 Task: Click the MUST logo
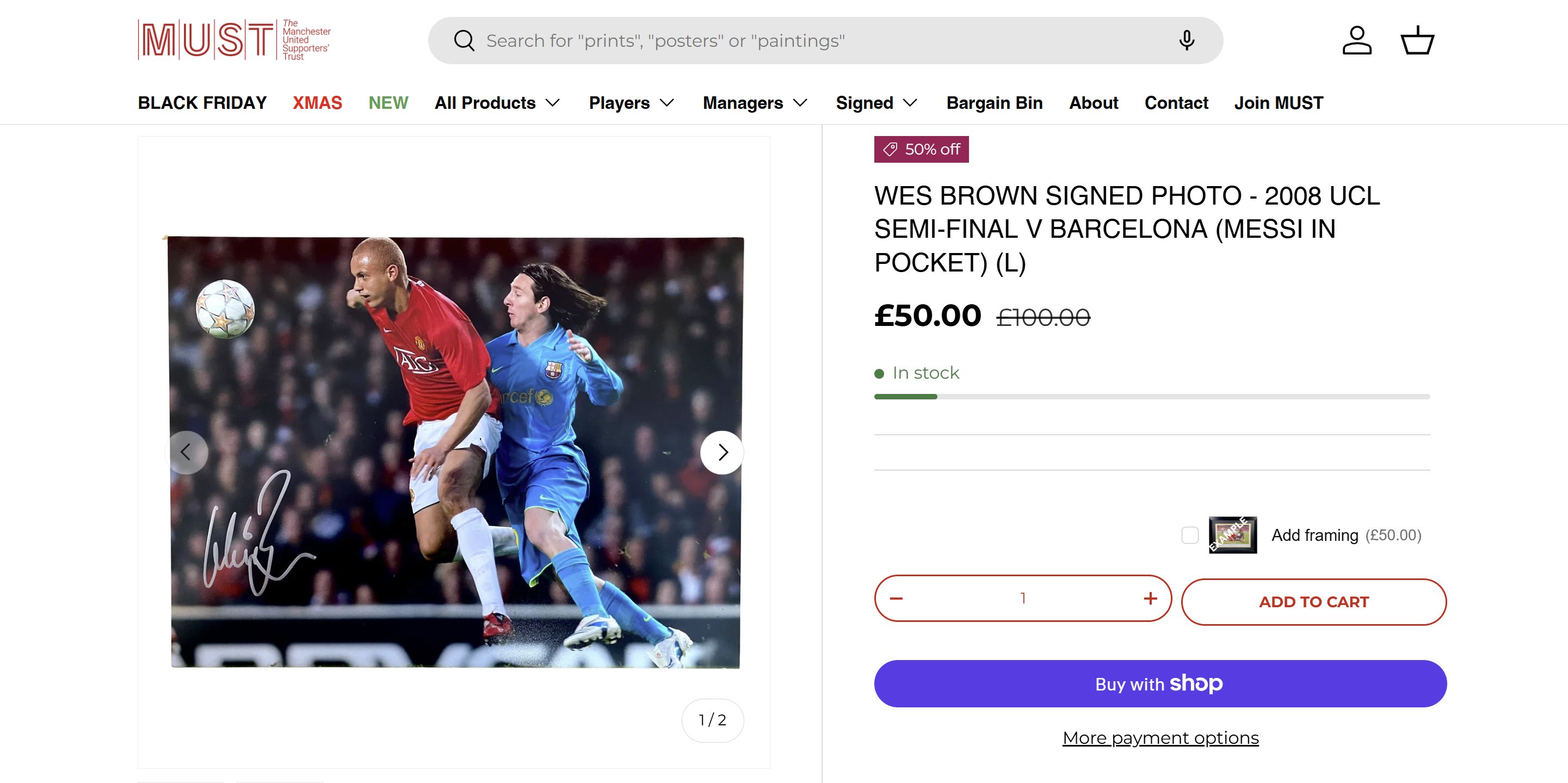[234, 40]
